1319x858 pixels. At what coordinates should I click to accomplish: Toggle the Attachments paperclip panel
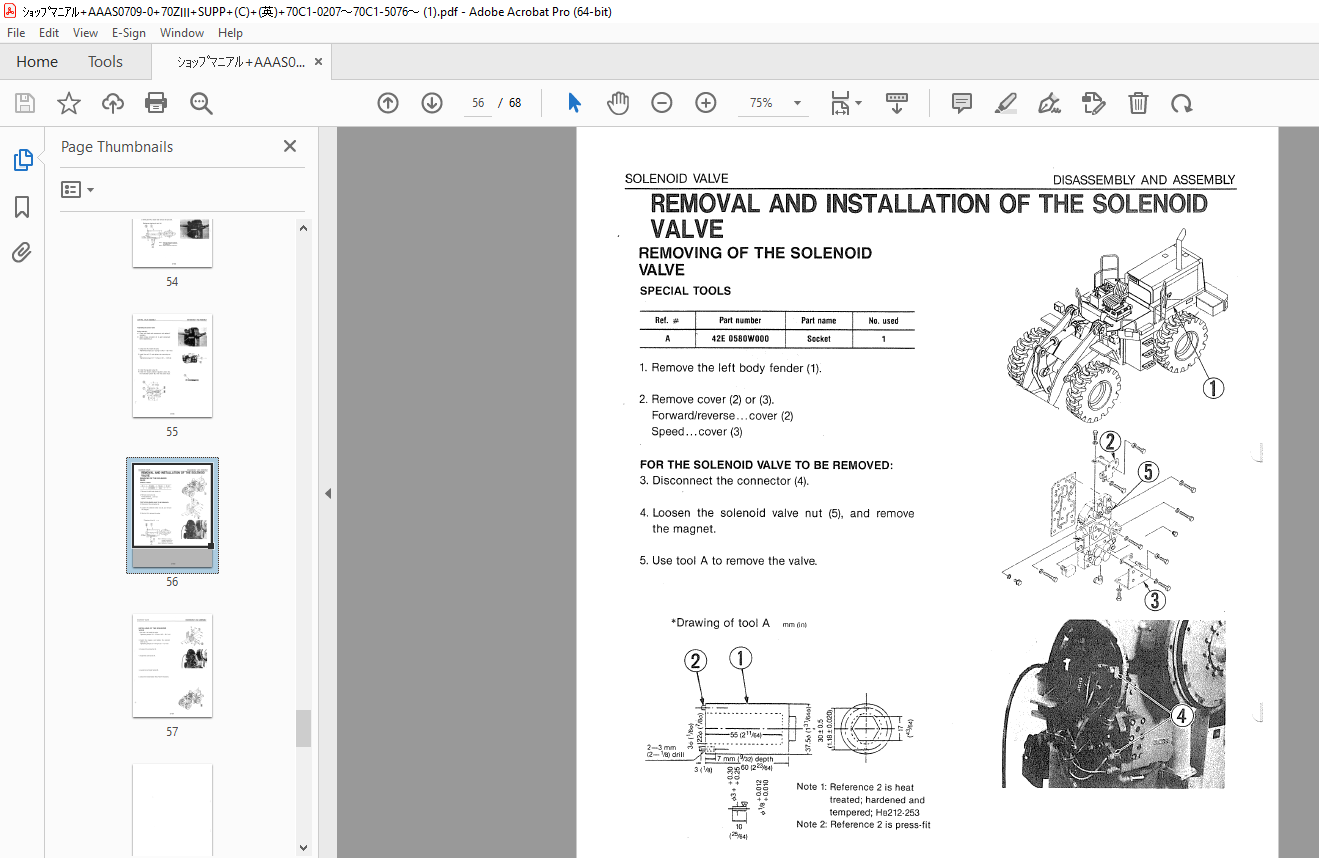coord(22,253)
